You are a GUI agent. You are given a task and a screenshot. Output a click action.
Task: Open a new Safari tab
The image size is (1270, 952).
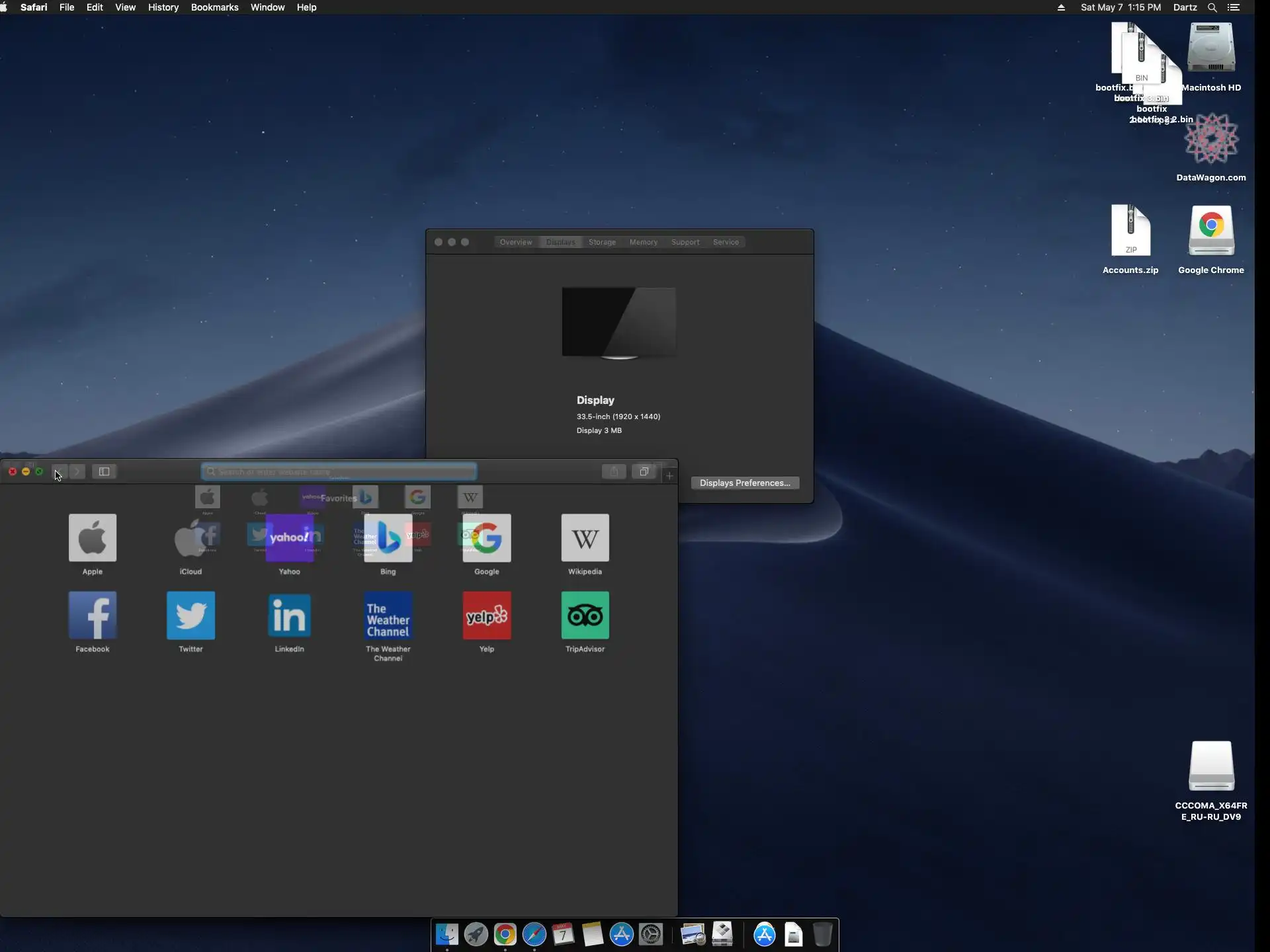[x=669, y=475]
